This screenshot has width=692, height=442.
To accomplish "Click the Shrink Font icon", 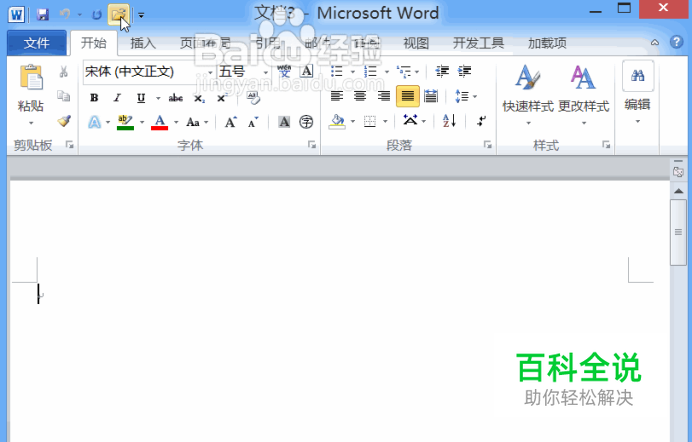I will pyautogui.click(x=253, y=122).
